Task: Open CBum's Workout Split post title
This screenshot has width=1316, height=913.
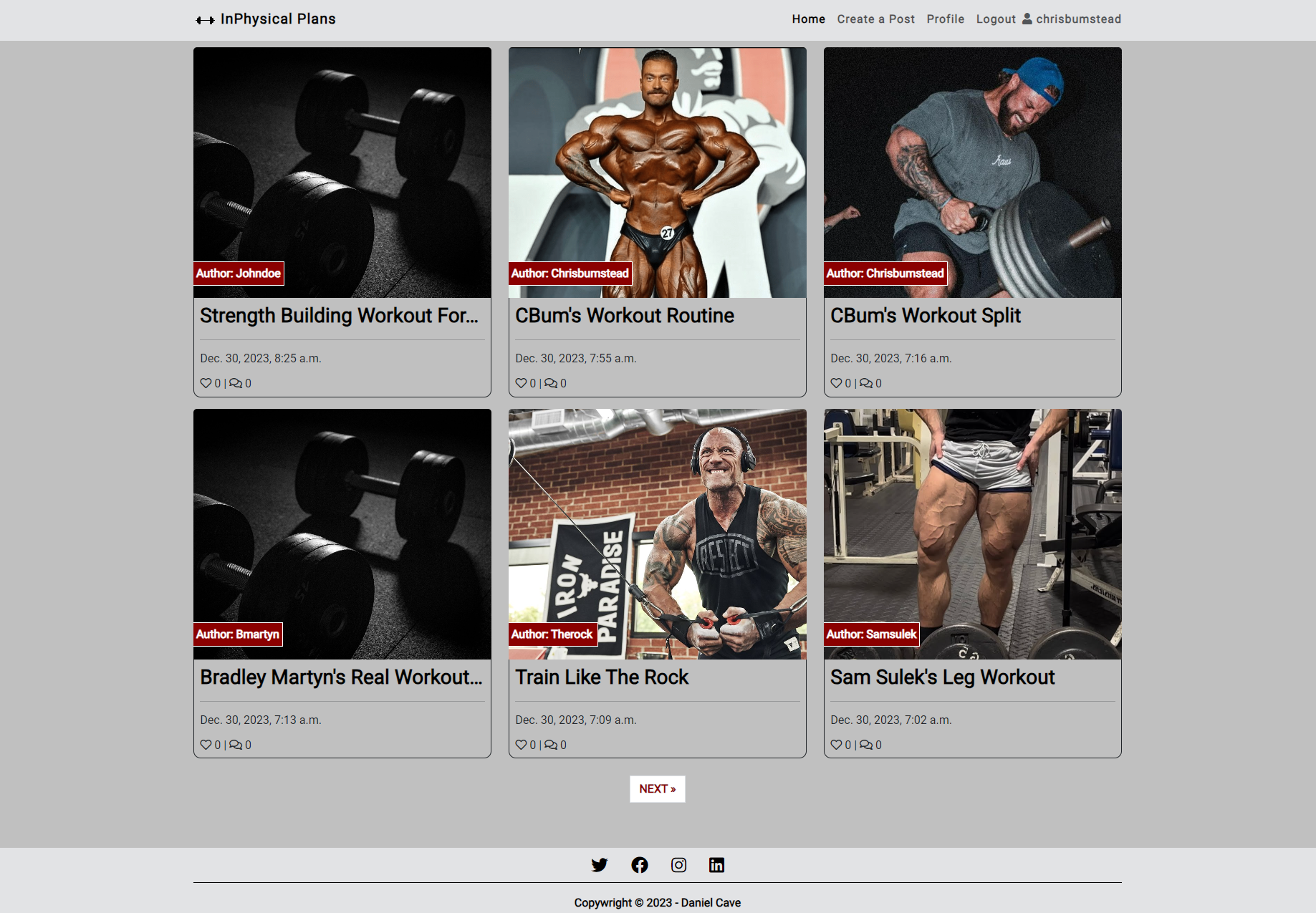Action: tap(926, 316)
